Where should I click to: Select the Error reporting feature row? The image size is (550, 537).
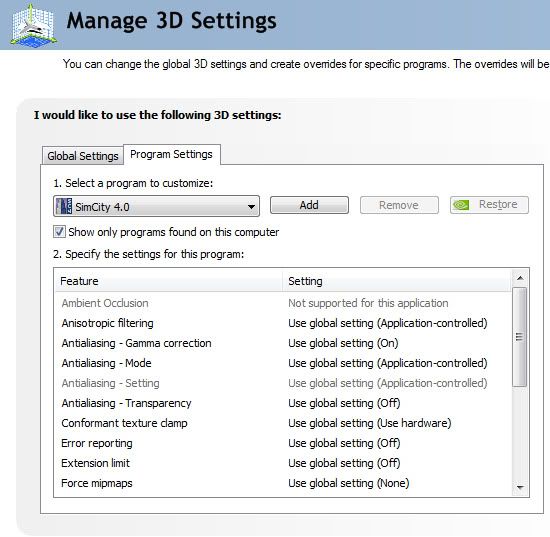pyautogui.click(x=283, y=443)
